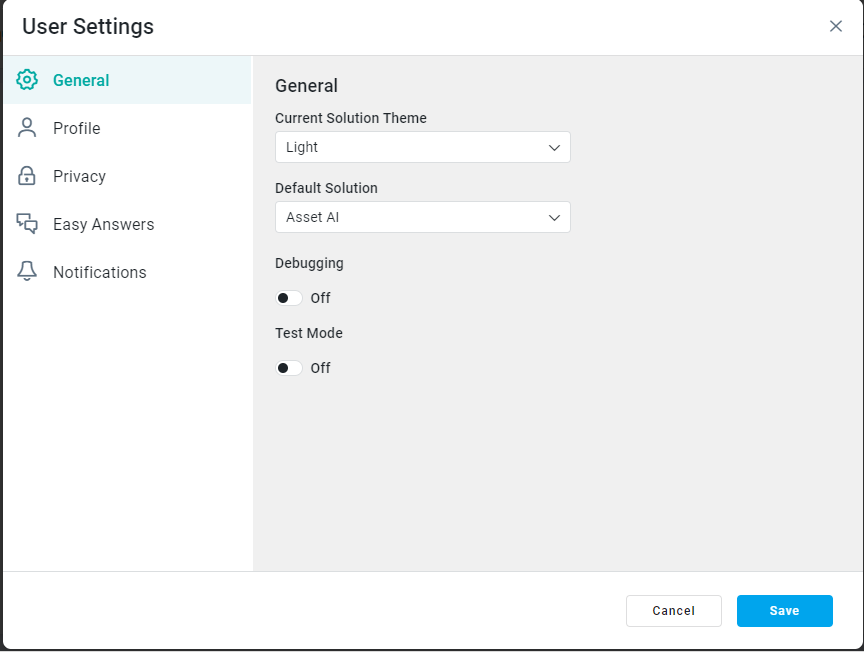
Task: Enable the Debugging toggle switch
Action: [x=289, y=298]
